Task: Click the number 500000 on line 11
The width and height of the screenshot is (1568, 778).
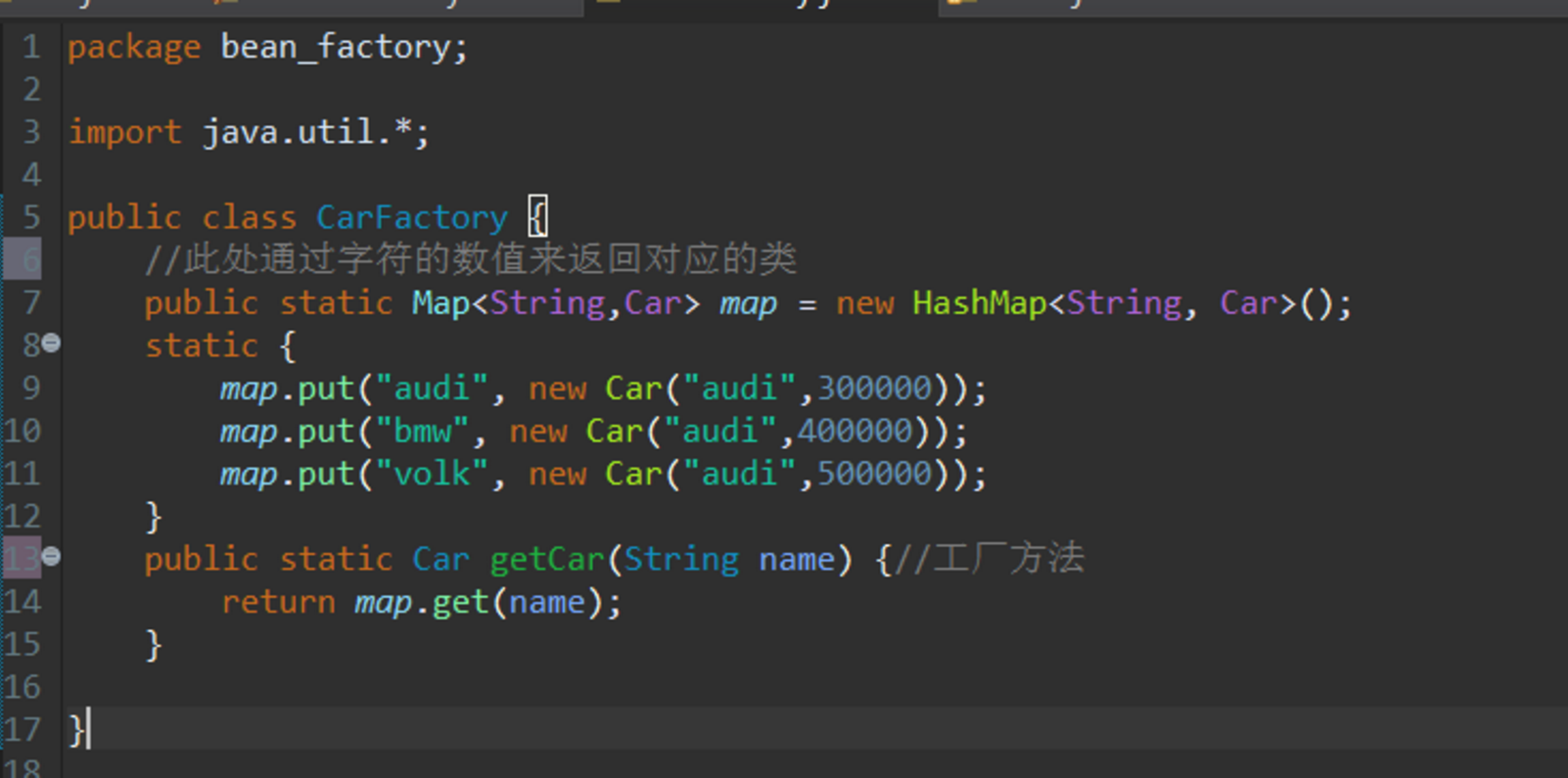Action: tap(874, 475)
